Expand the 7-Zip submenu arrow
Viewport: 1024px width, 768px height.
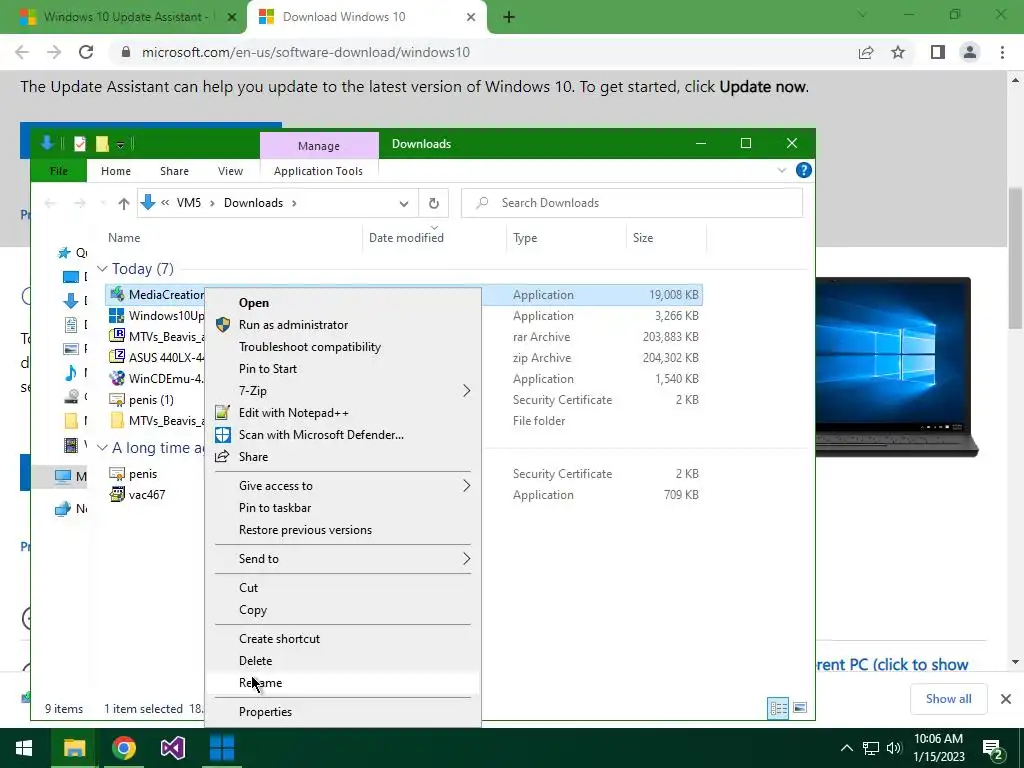466,391
